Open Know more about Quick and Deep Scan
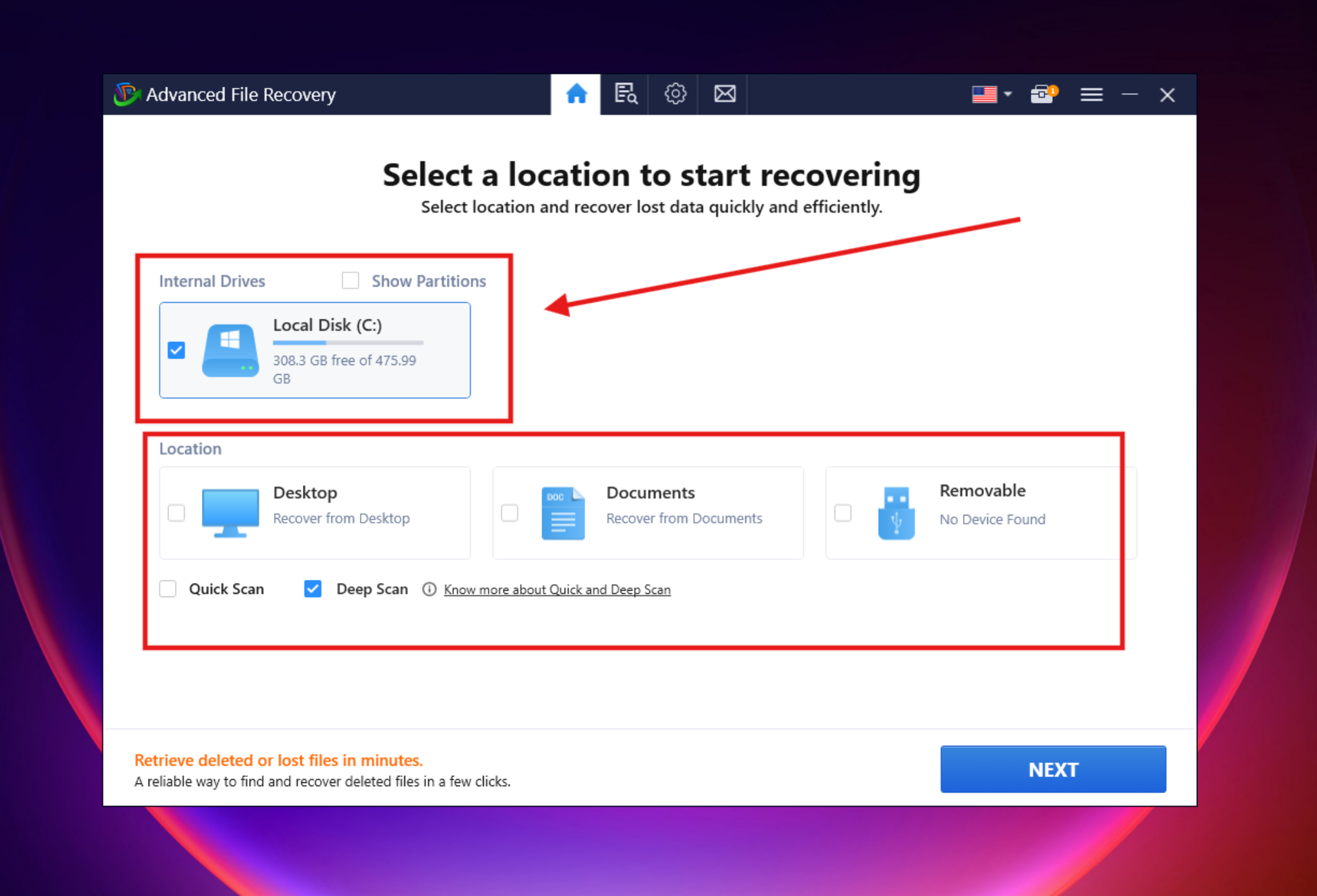1317x896 pixels. (557, 589)
